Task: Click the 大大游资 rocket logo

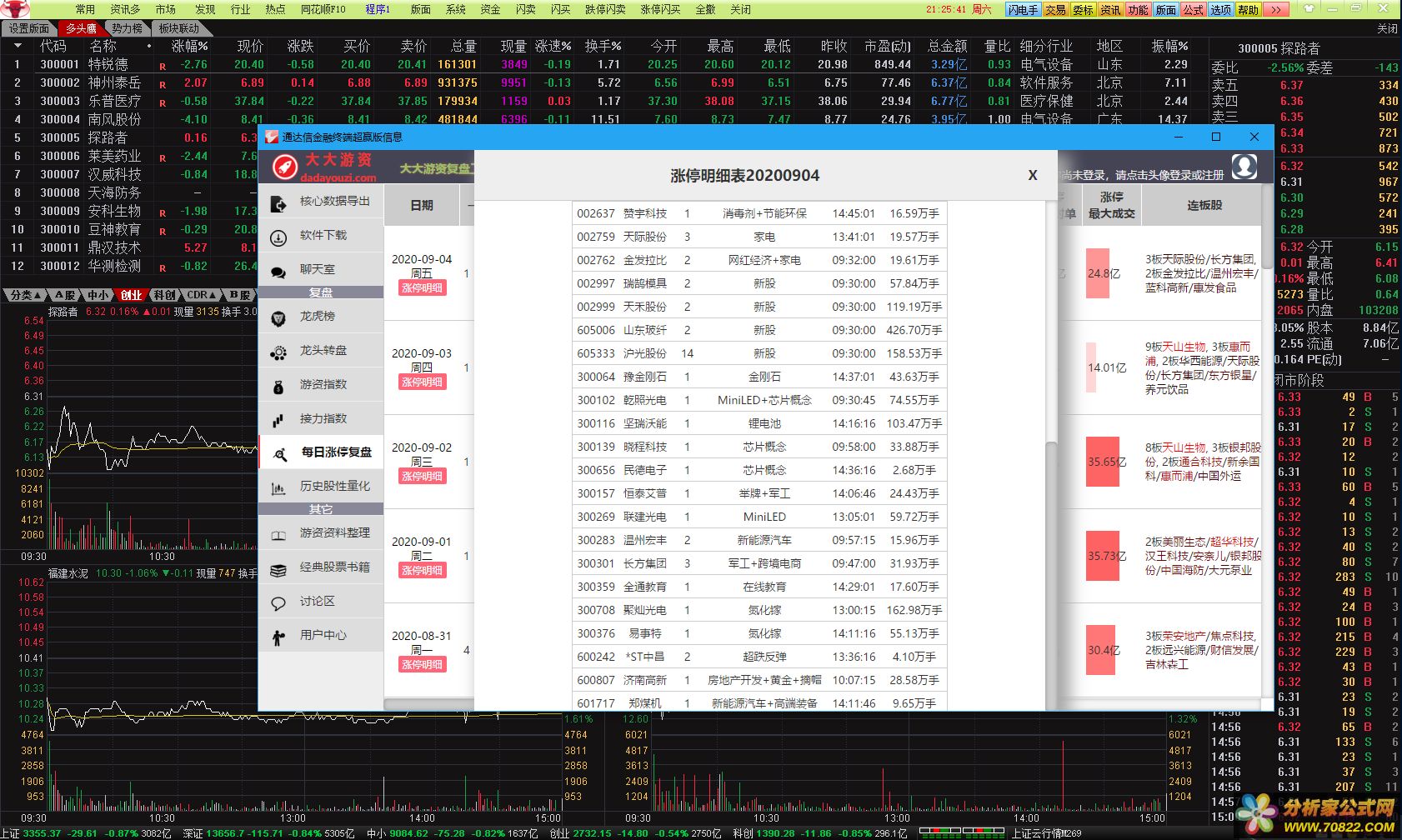Action: [285, 167]
